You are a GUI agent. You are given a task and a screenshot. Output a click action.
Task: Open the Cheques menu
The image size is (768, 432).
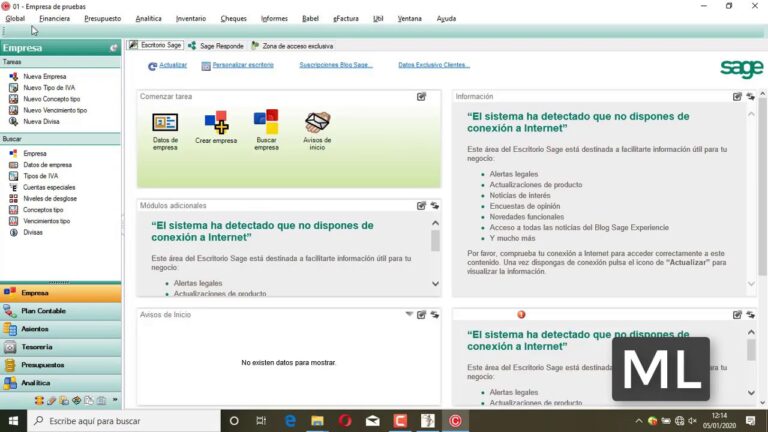tap(233, 19)
